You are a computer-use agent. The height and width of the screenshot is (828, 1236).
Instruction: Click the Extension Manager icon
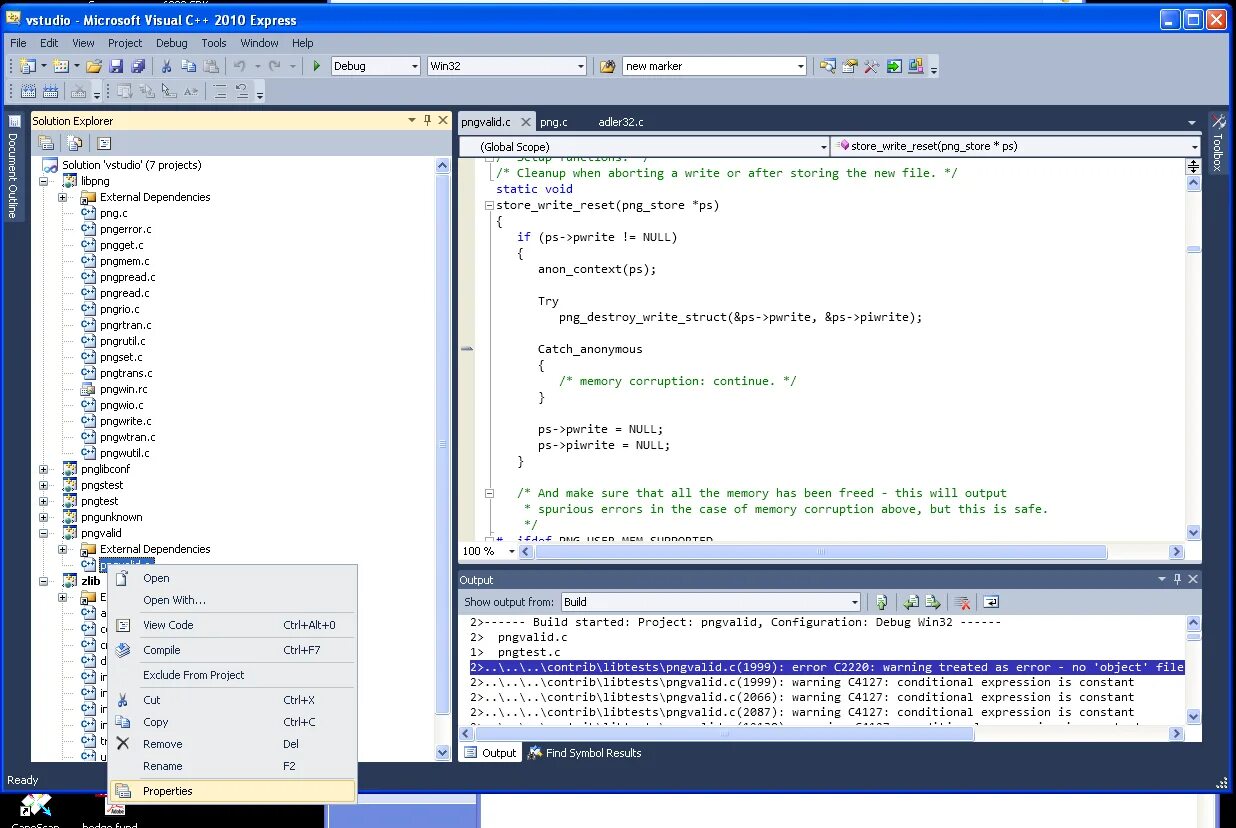click(x=915, y=66)
